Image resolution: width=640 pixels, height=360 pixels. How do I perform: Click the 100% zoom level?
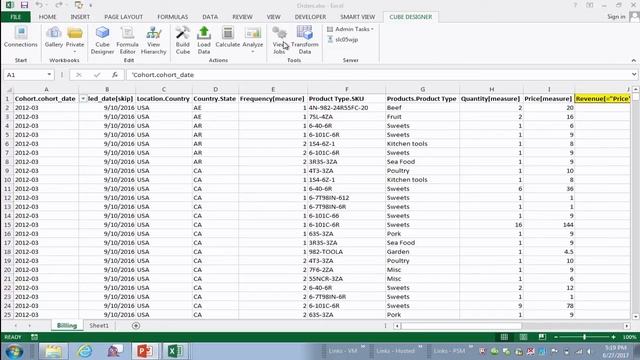[629, 337]
